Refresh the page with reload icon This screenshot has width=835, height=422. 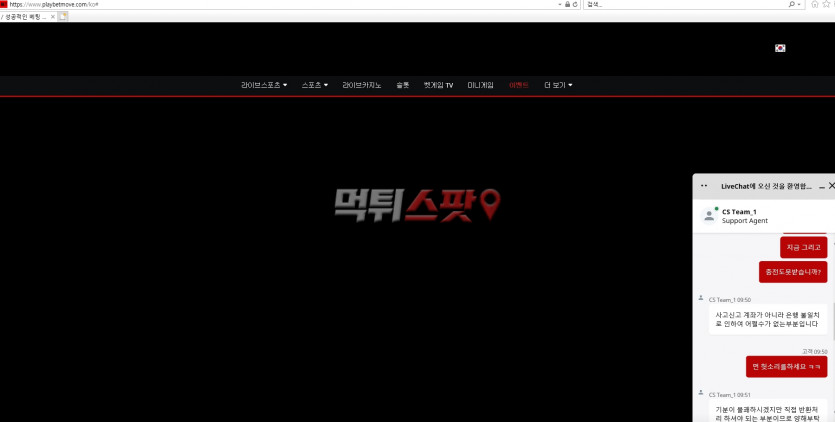[575, 4]
